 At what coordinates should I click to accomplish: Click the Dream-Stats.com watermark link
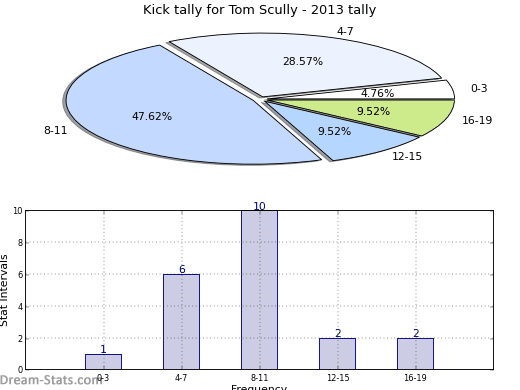coord(50,380)
